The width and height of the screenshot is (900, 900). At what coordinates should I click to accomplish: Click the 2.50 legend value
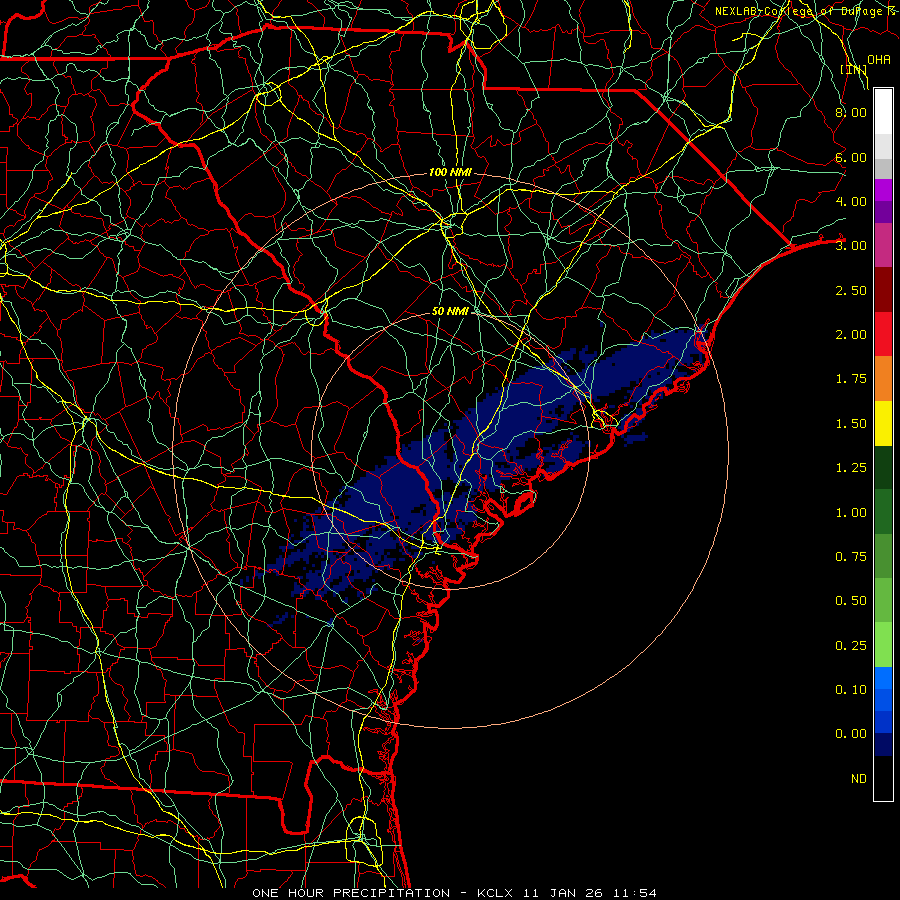coord(851,290)
